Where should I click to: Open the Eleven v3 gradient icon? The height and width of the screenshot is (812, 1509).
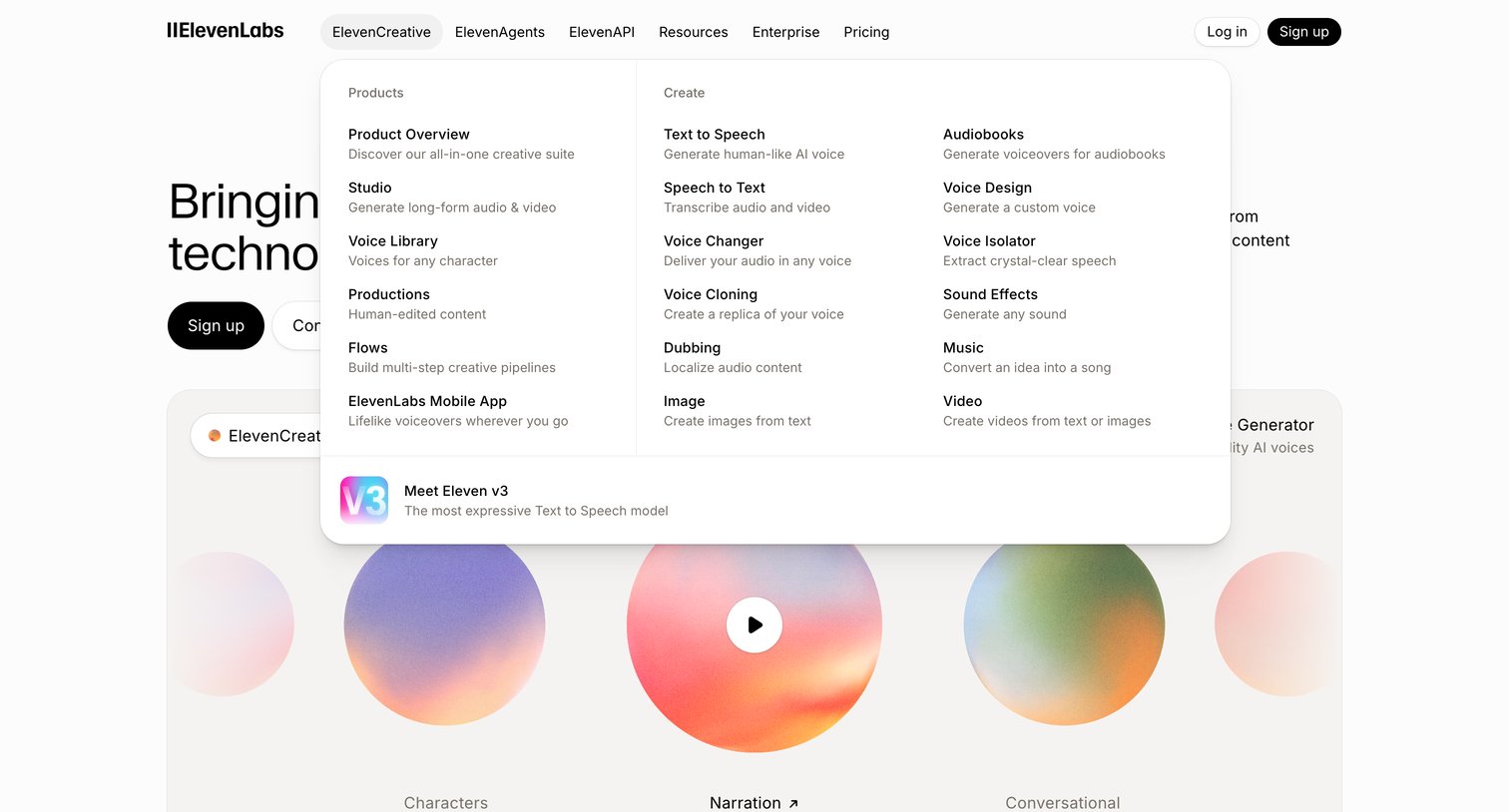tap(364, 501)
